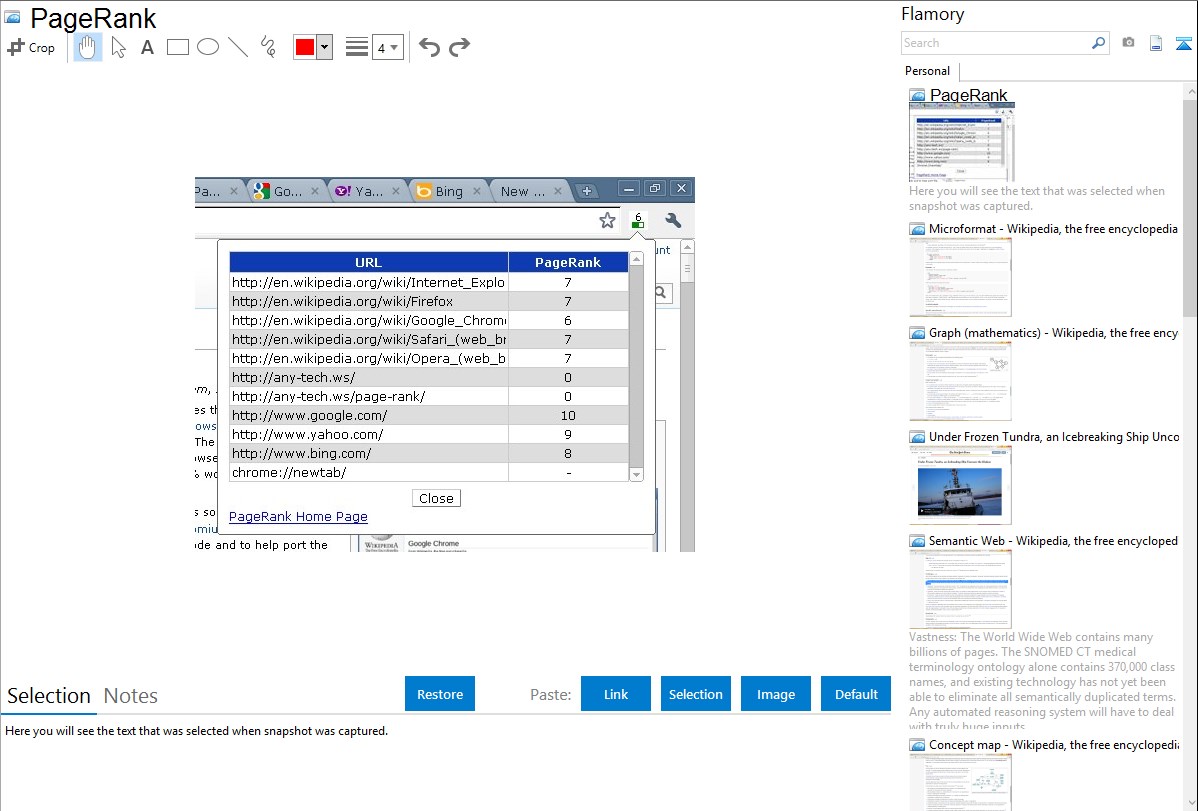Click the Restore button
This screenshot has width=1198, height=811.
pyautogui.click(x=440, y=694)
